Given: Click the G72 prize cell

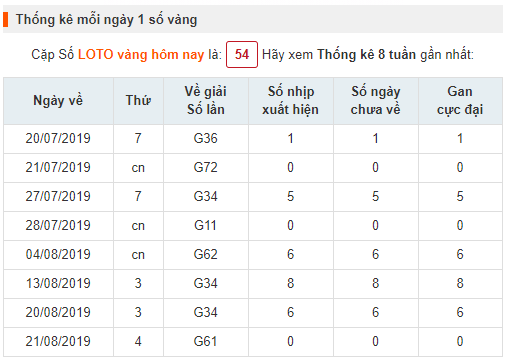Looking at the screenshot, I should 206,167.
